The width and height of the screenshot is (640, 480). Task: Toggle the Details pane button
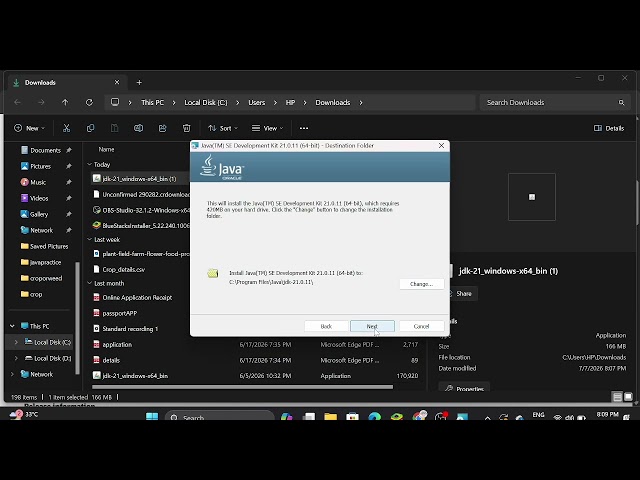click(609, 128)
